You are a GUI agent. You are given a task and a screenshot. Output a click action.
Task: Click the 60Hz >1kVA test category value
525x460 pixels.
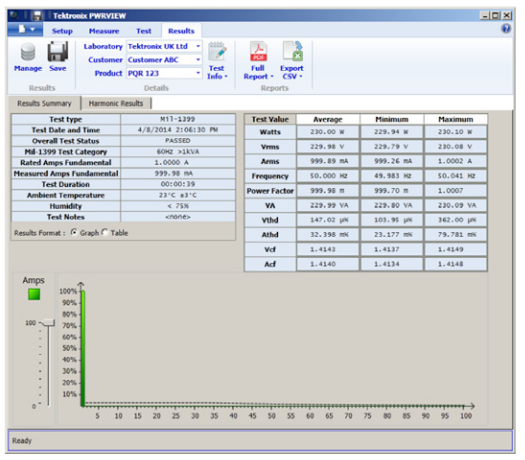tap(177, 152)
